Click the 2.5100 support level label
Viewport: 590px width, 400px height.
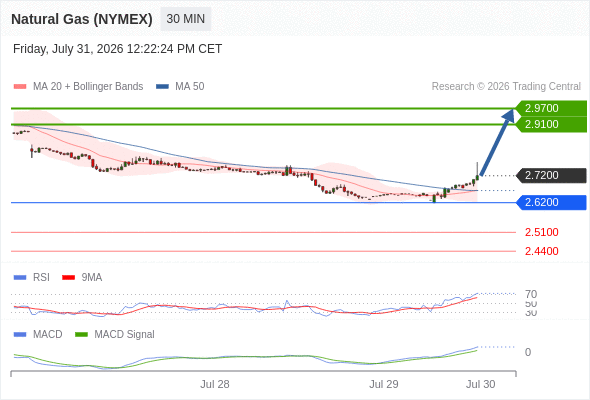click(541, 232)
